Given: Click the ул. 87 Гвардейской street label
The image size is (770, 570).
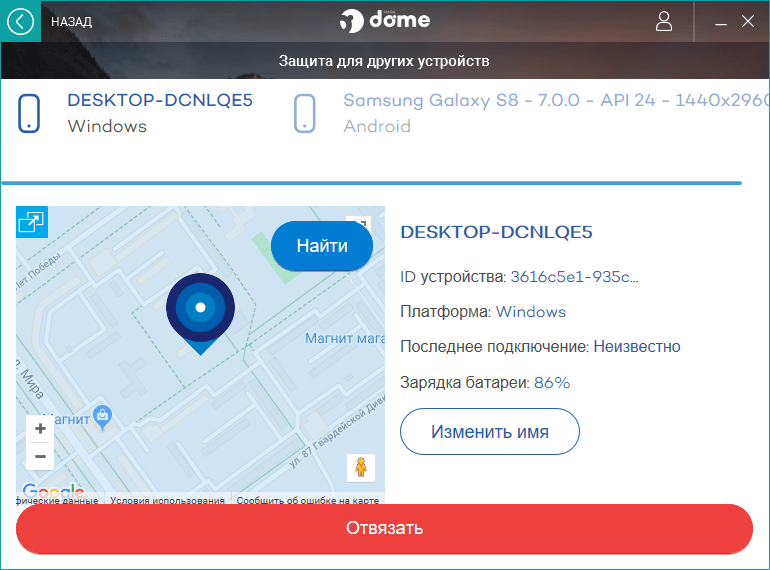Looking at the screenshot, I should pyautogui.click(x=336, y=432).
